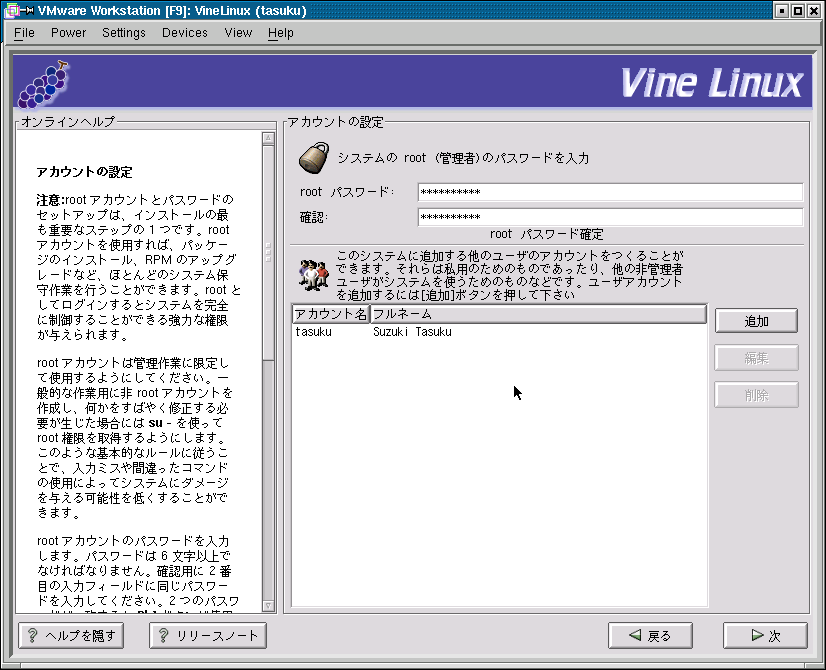This screenshot has height=670, width=826.
Task: Click the フルネーム column header
Action: (538, 315)
